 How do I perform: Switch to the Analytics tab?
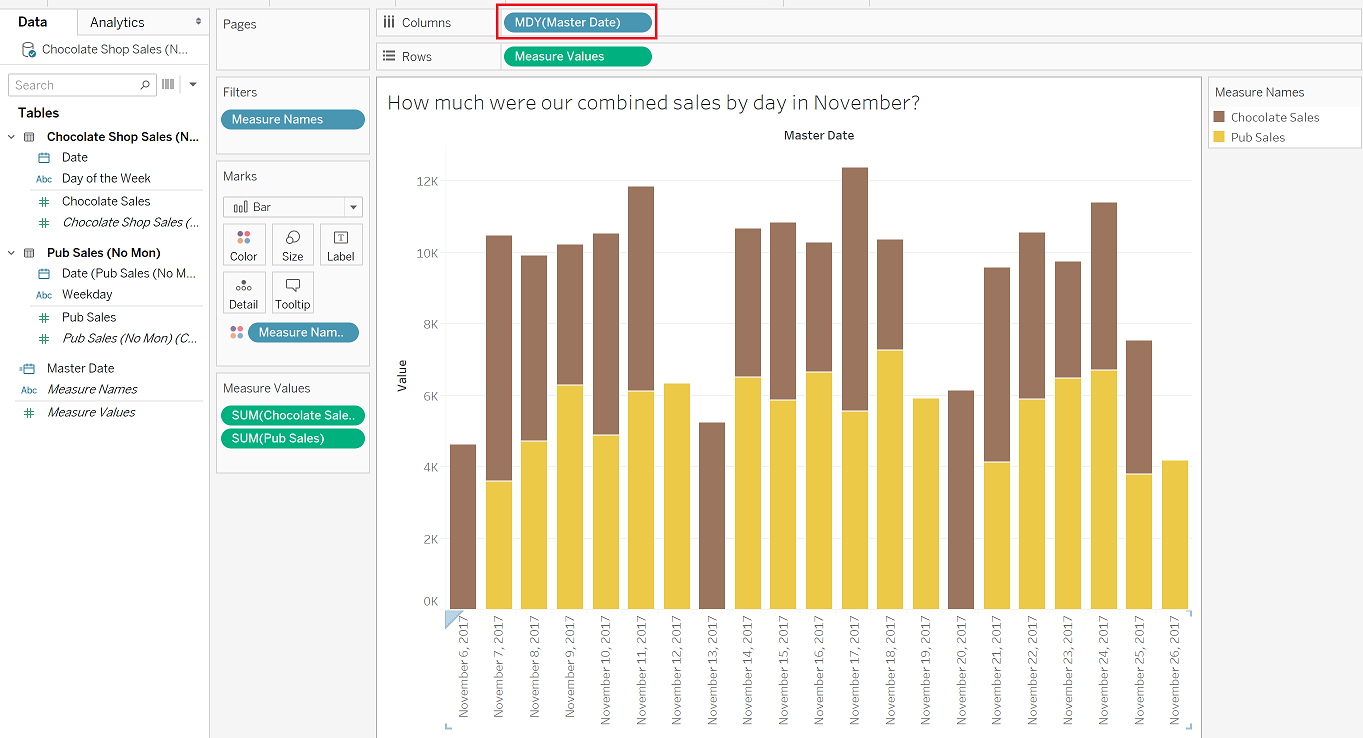[x=117, y=22]
